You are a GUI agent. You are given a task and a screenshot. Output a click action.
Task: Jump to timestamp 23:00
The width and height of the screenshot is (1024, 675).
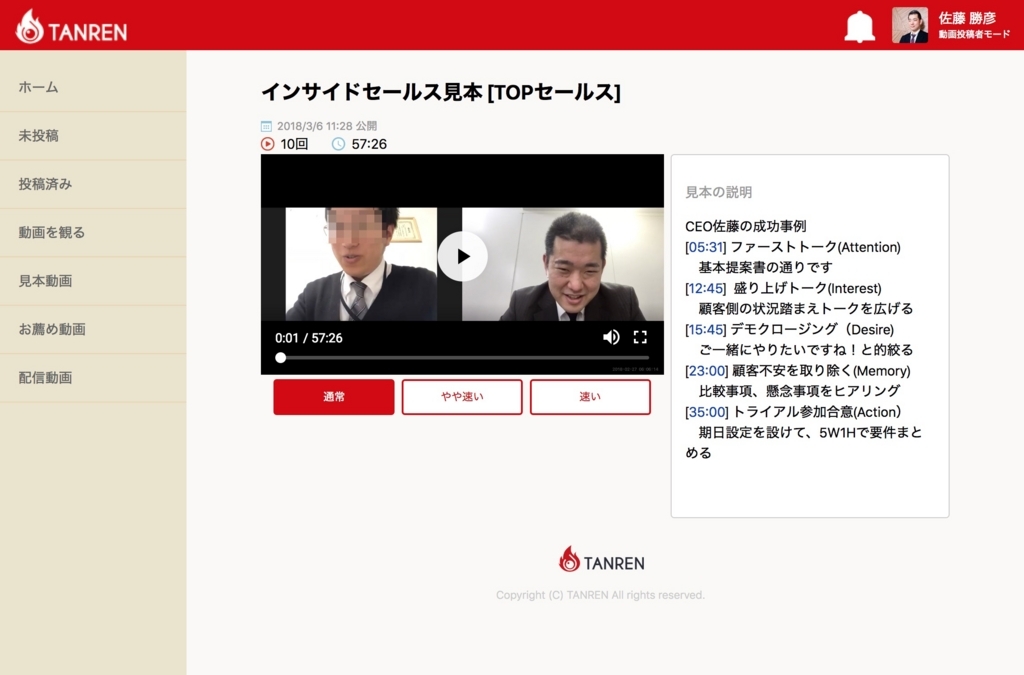coord(707,371)
